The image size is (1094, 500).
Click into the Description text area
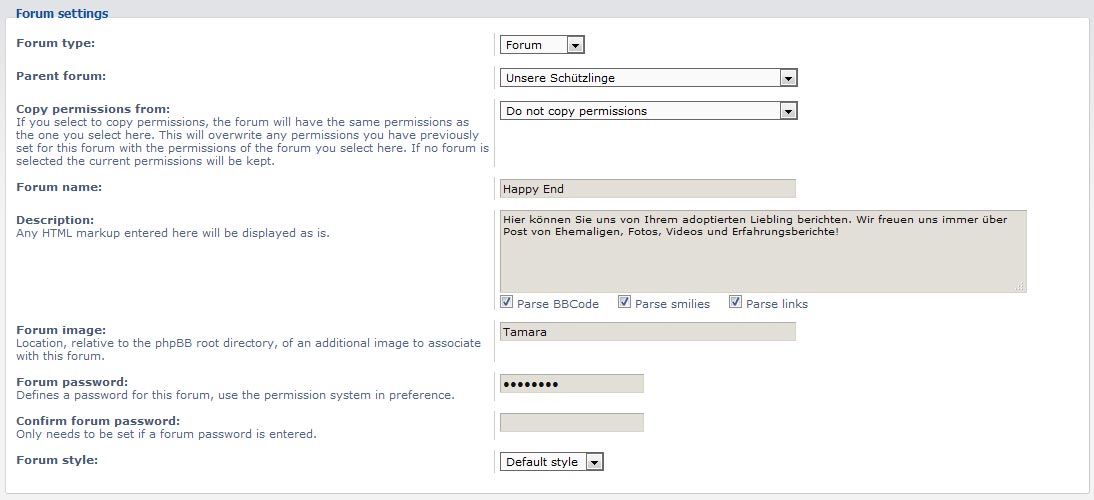pyautogui.click(x=763, y=251)
